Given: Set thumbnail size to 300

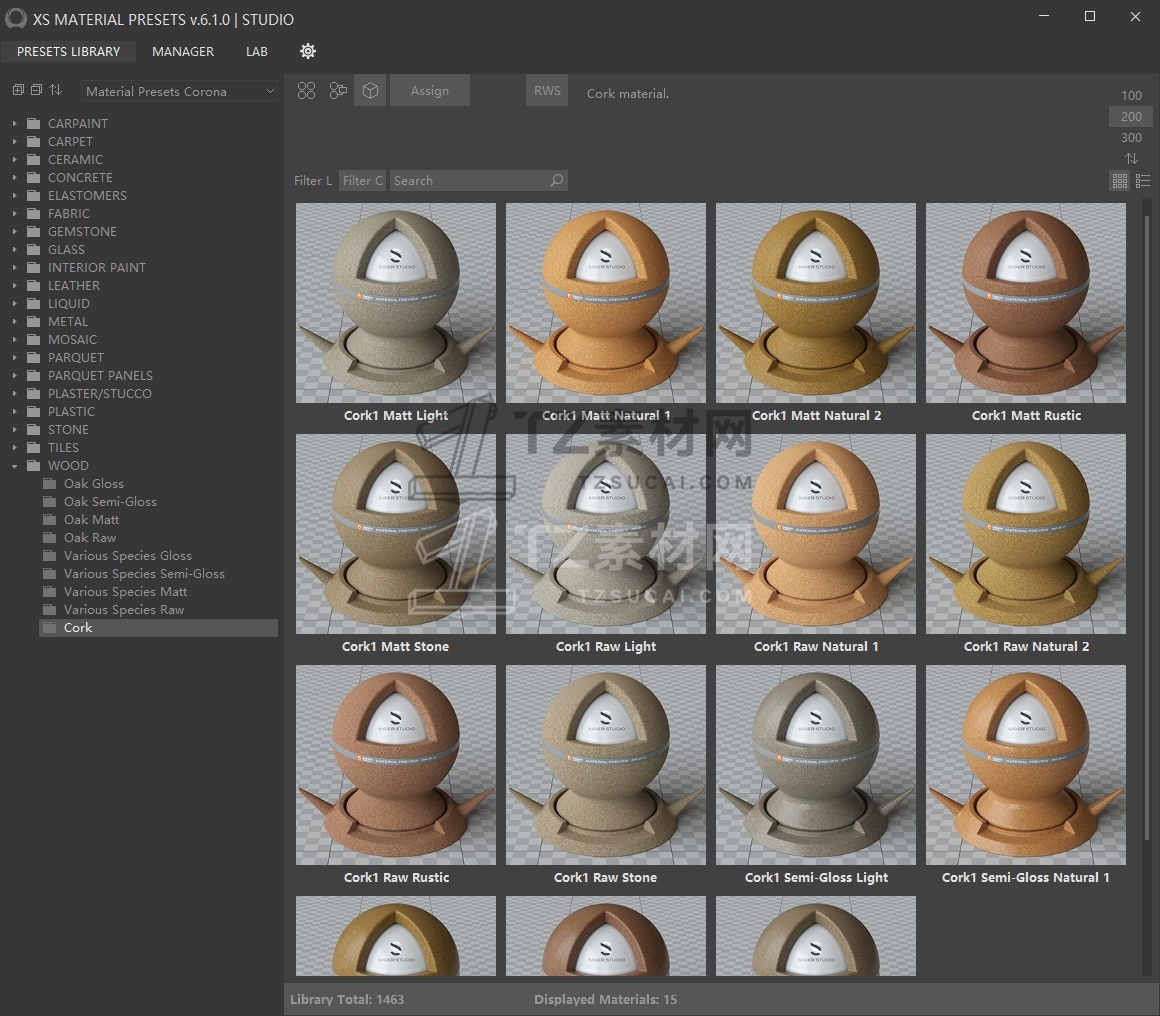Looking at the screenshot, I should tap(1131, 138).
